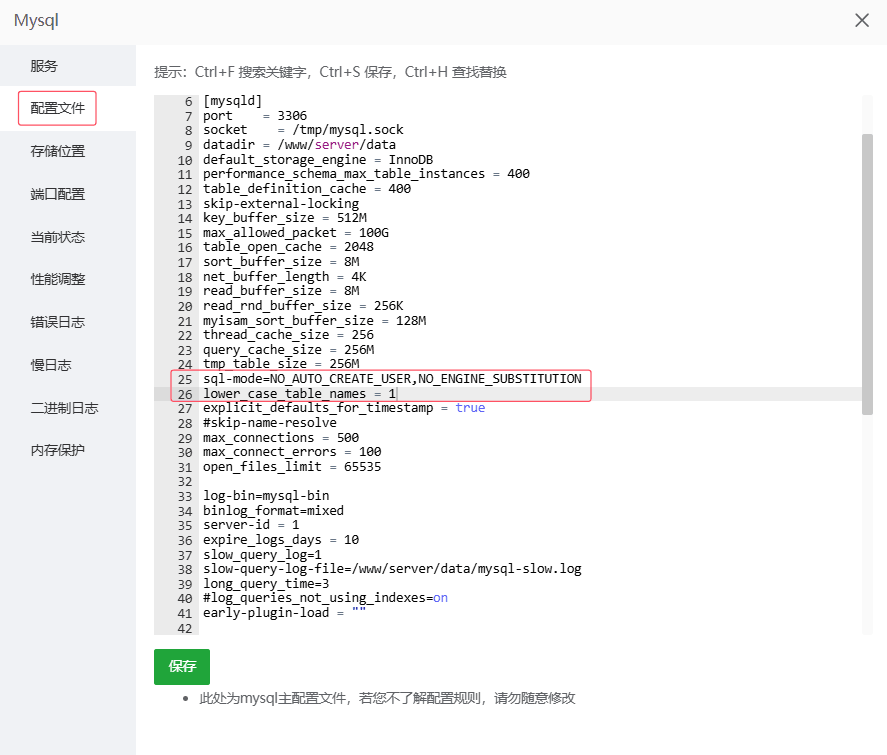Click the server-id = 1 line
Viewport: 887px width, 755px height.
click(x=251, y=525)
